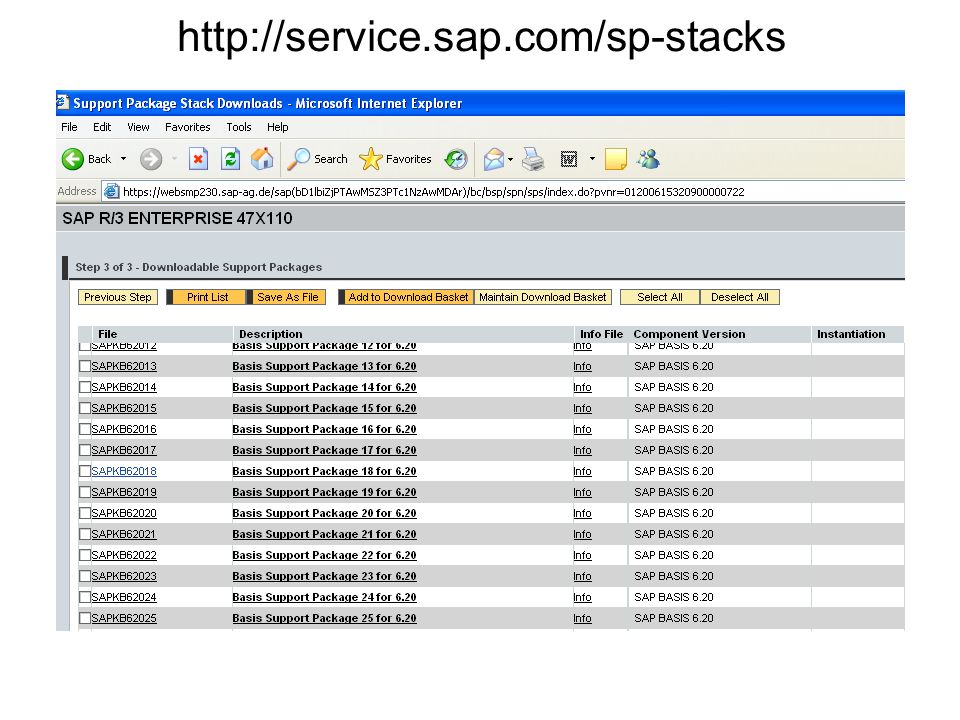Viewport: 960px width, 720px height.
Task: Click Maintain Download Basket button
Action: (542, 297)
